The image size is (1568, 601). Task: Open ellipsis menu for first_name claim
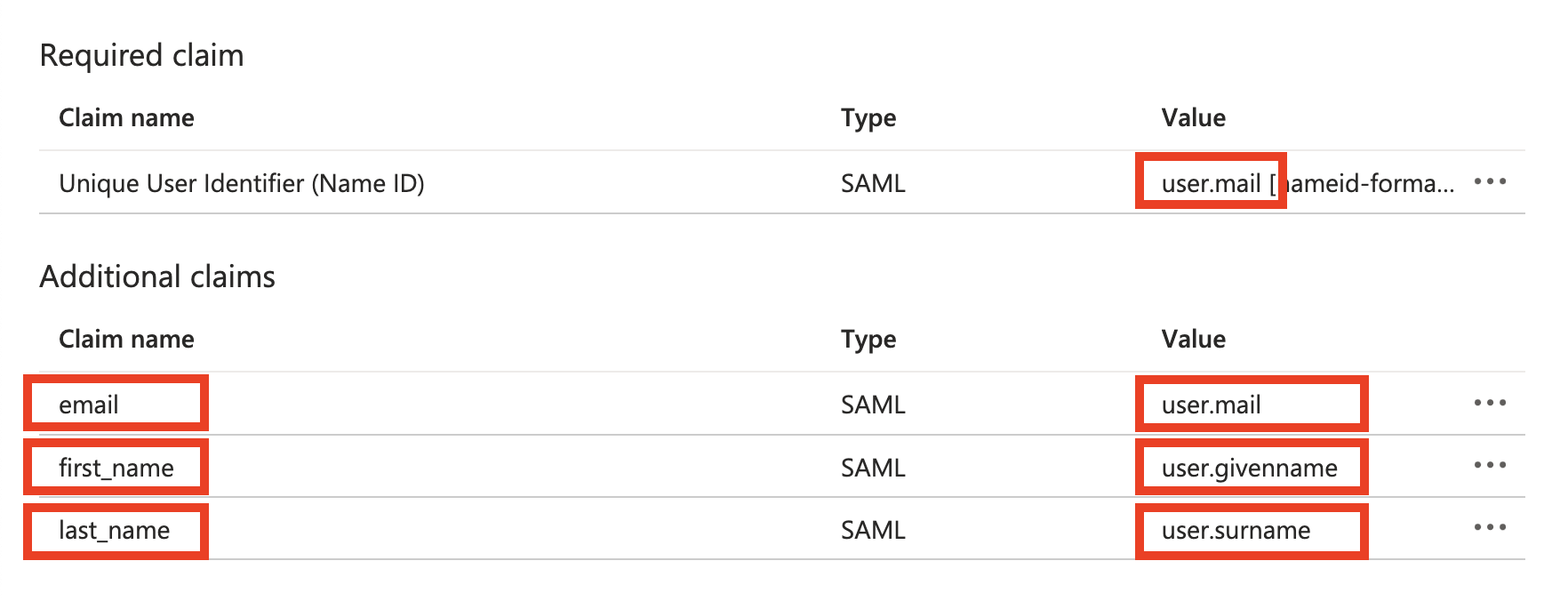[1490, 466]
